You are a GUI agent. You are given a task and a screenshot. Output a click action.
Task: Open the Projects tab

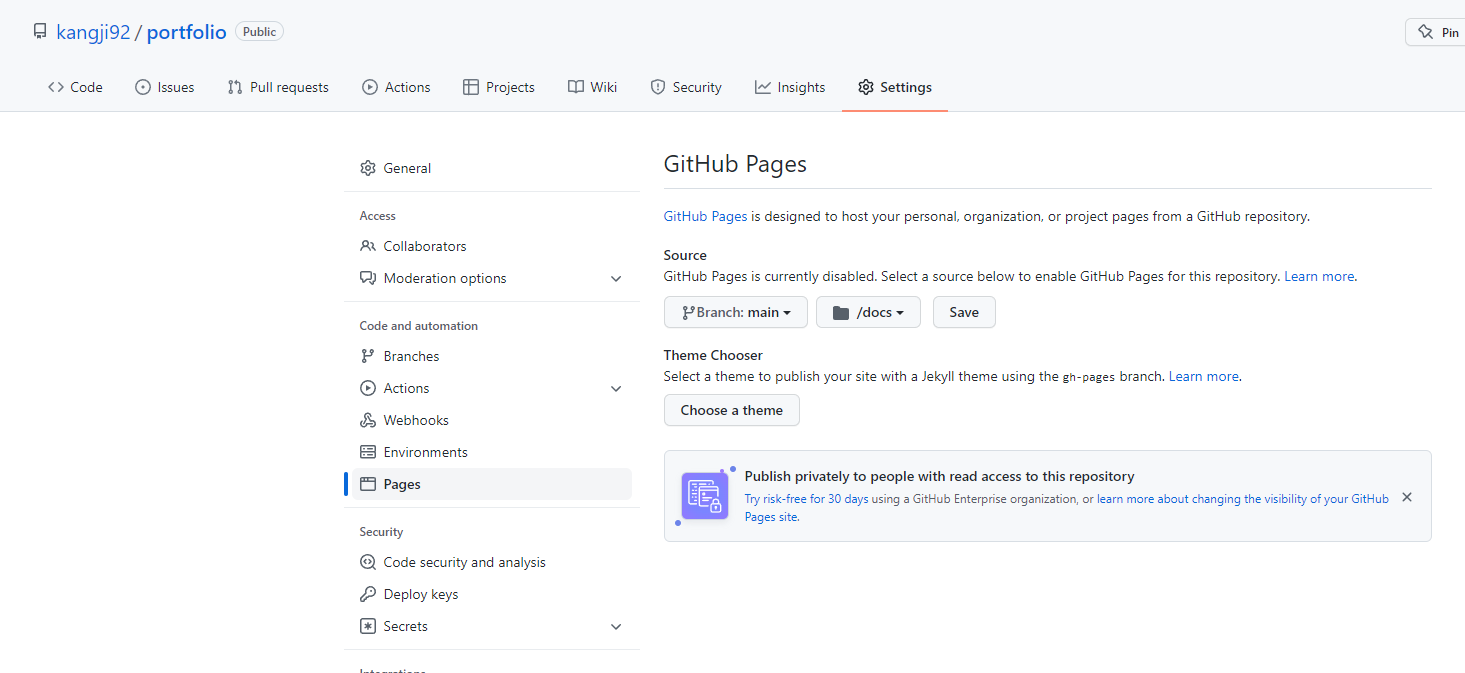(499, 87)
